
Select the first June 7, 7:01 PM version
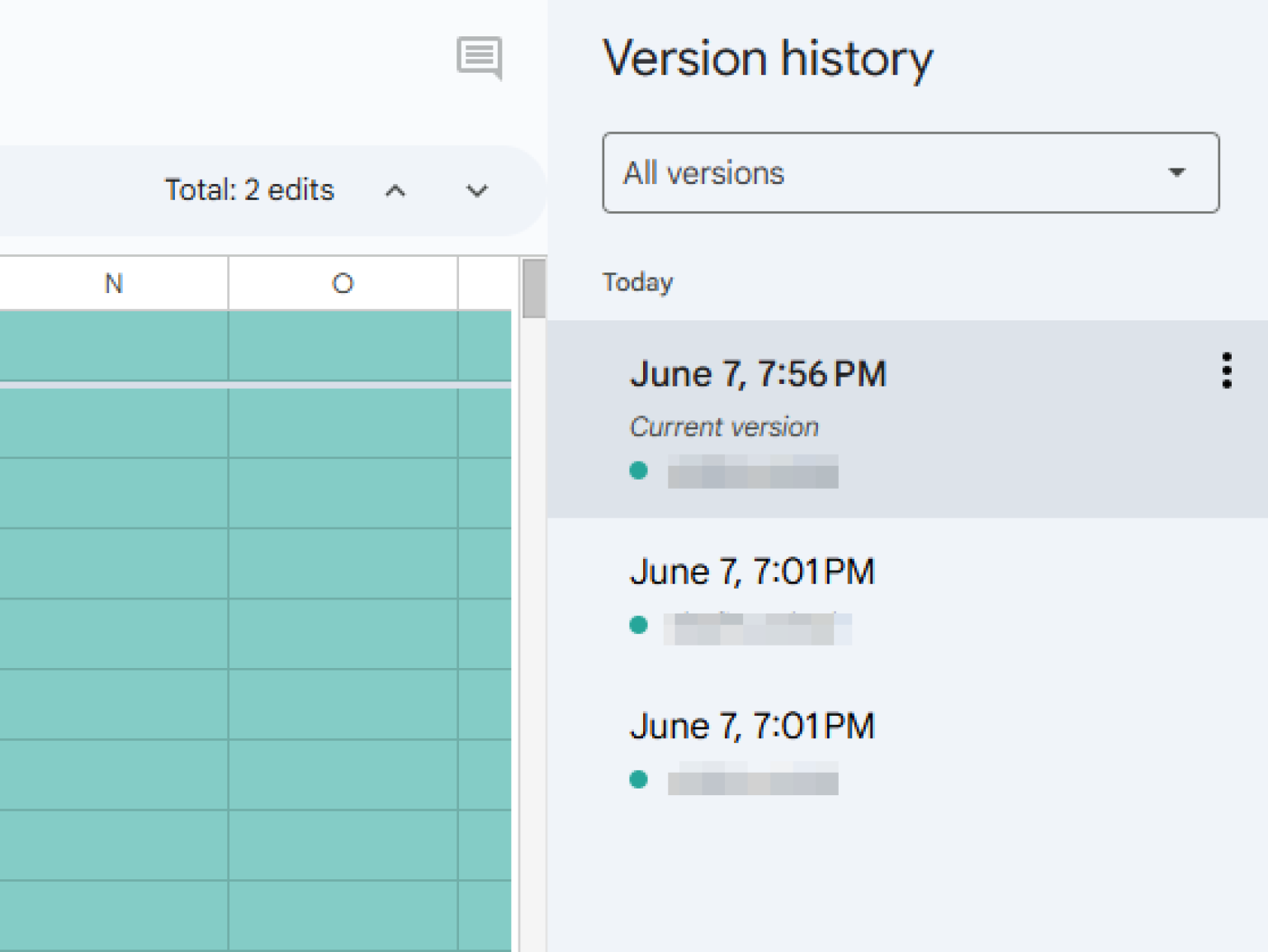pyautogui.click(x=752, y=571)
